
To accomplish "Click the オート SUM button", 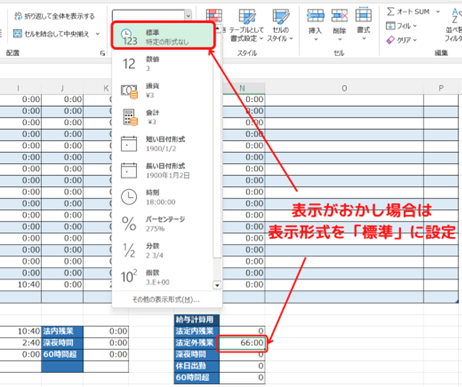I will pyautogui.click(x=408, y=12).
